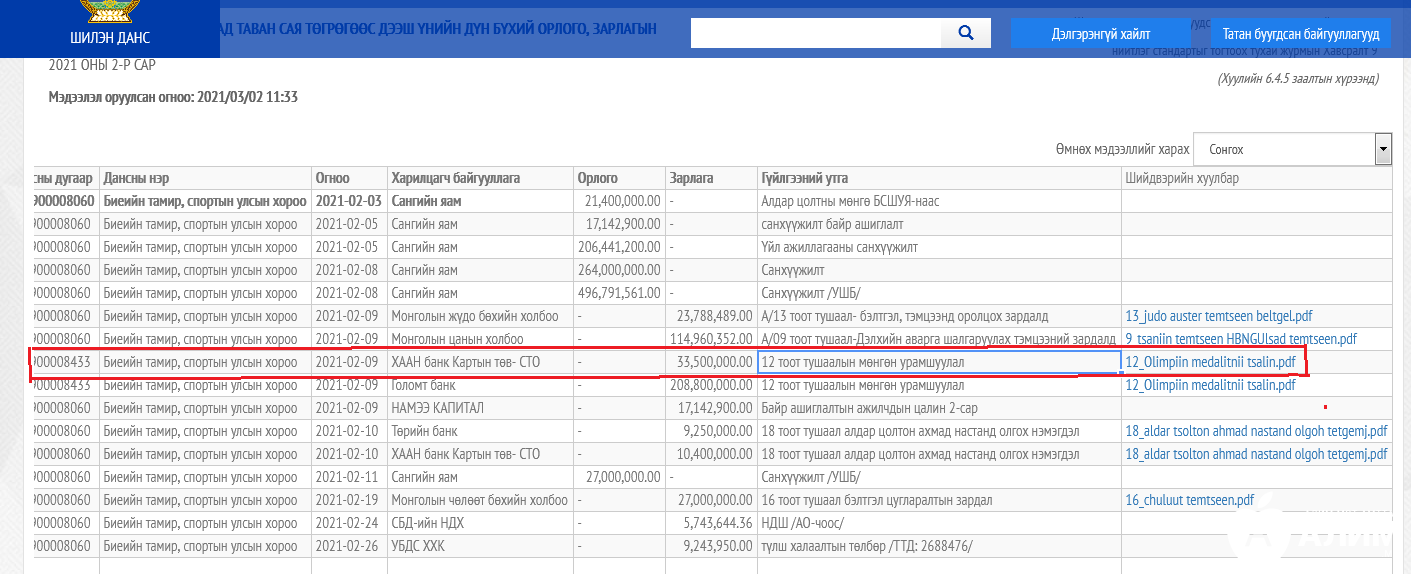Image resolution: width=1411 pixels, height=574 pixels.
Task: Click the Төрийн банк cell
Action: [x=479, y=431]
